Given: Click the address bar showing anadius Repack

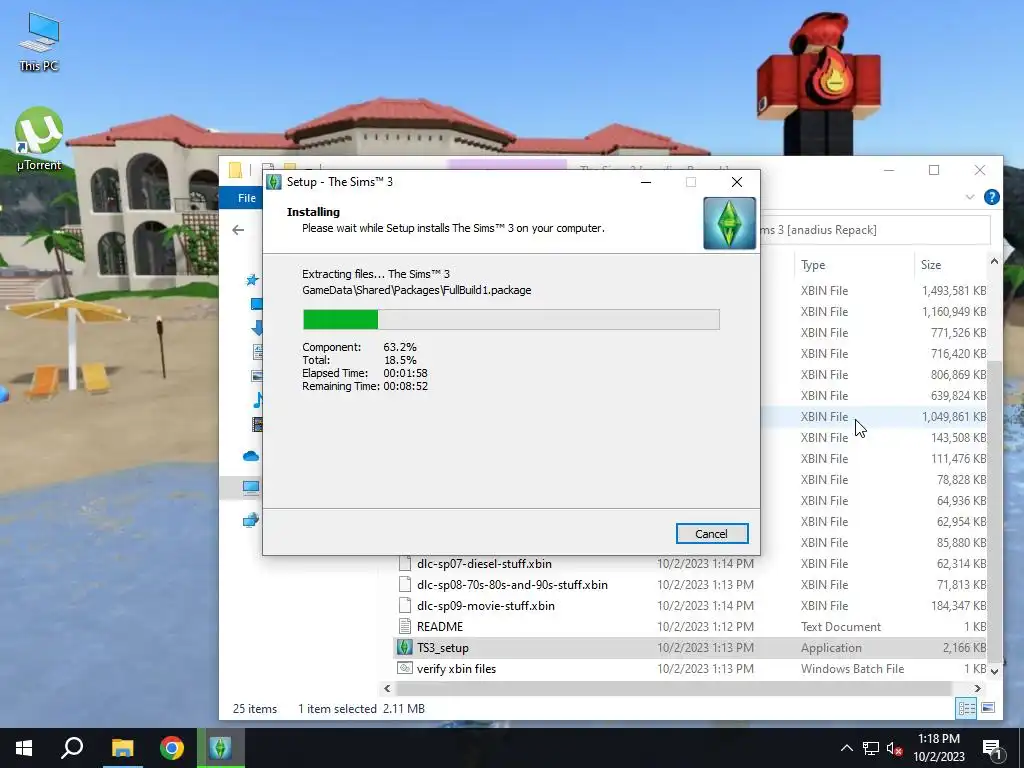Looking at the screenshot, I should [875, 230].
